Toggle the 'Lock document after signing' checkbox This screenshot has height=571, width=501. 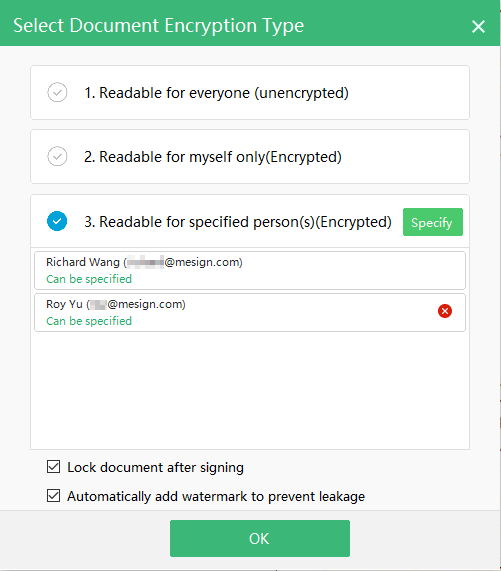pyautogui.click(x=54, y=466)
